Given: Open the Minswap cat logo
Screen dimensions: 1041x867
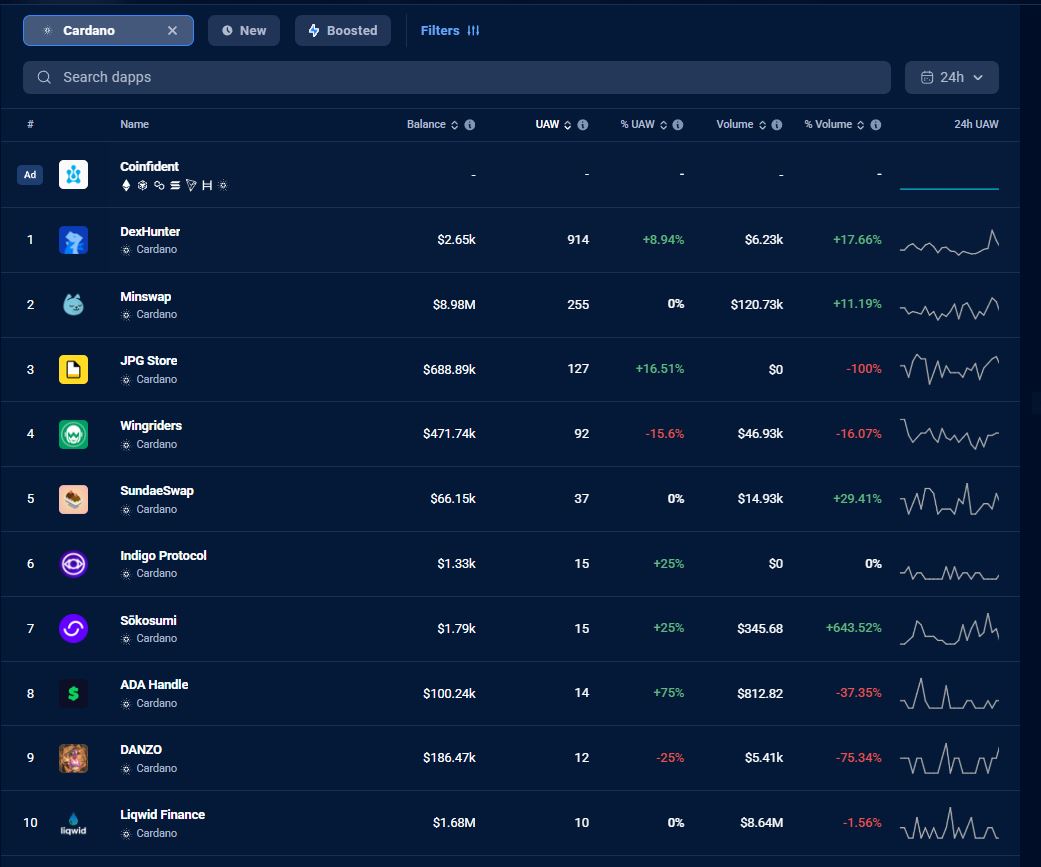Looking at the screenshot, I should click(73, 305).
